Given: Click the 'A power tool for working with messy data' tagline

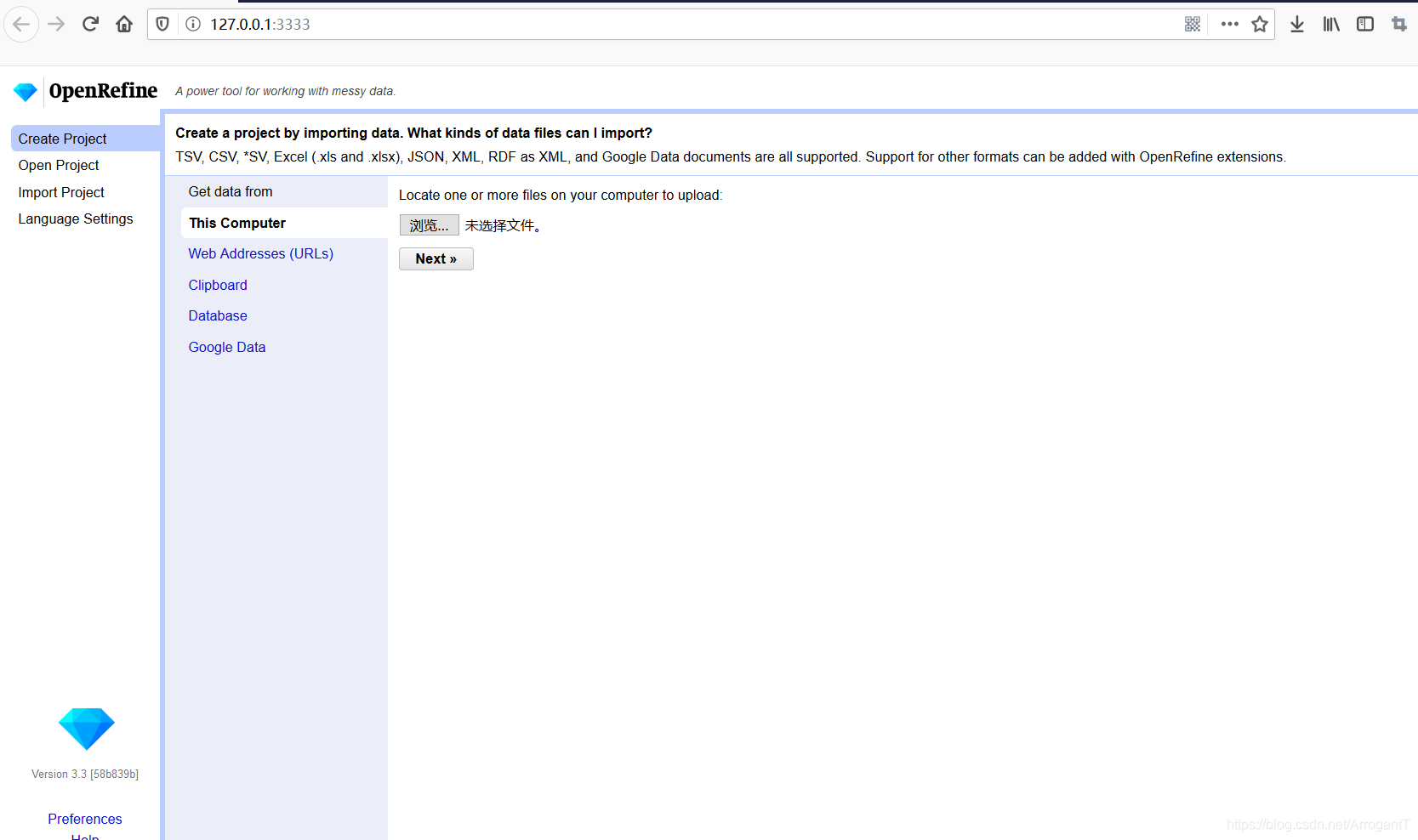Looking at the screenshot, I should point(285,91).
